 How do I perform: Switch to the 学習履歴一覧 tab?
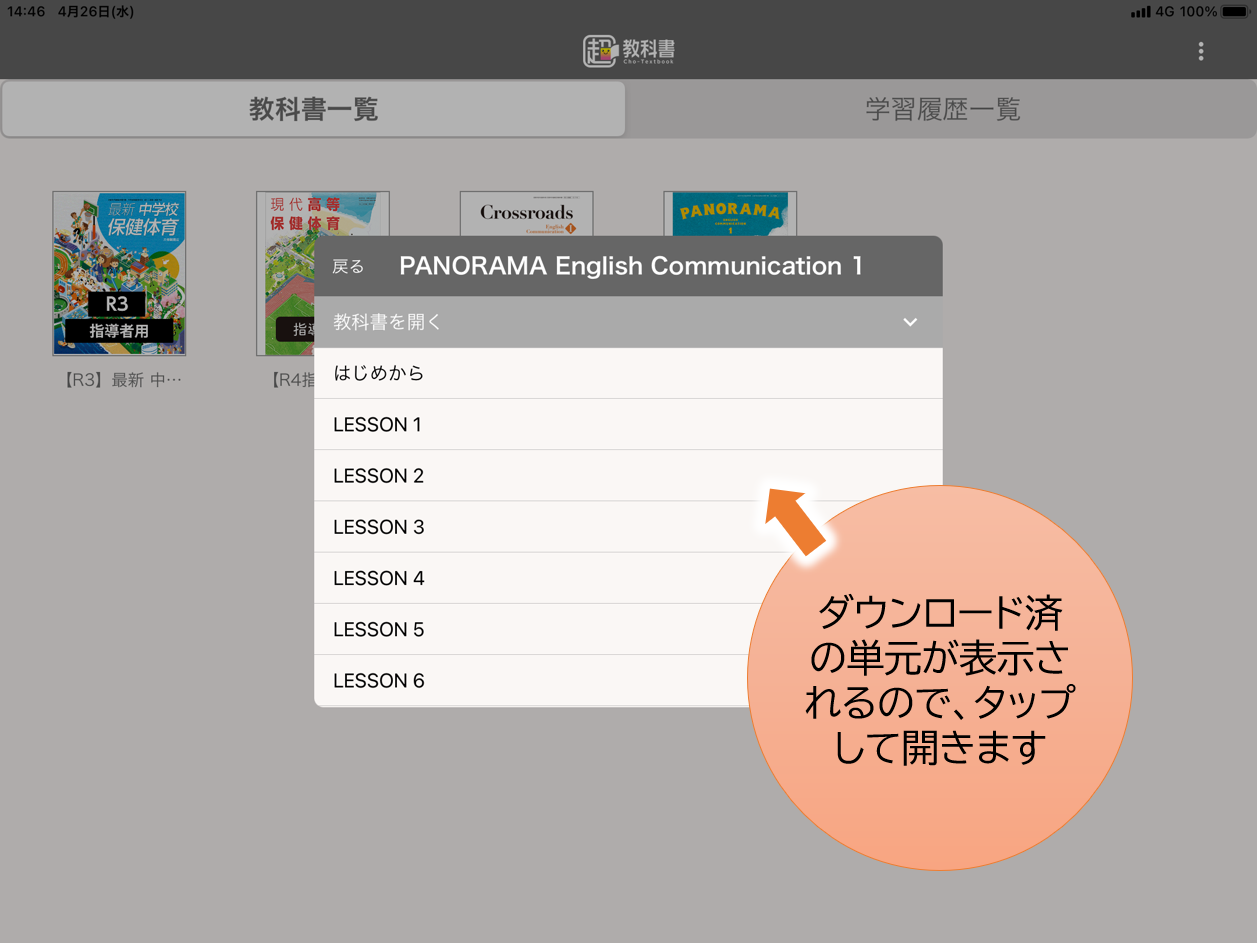point(942,109)
